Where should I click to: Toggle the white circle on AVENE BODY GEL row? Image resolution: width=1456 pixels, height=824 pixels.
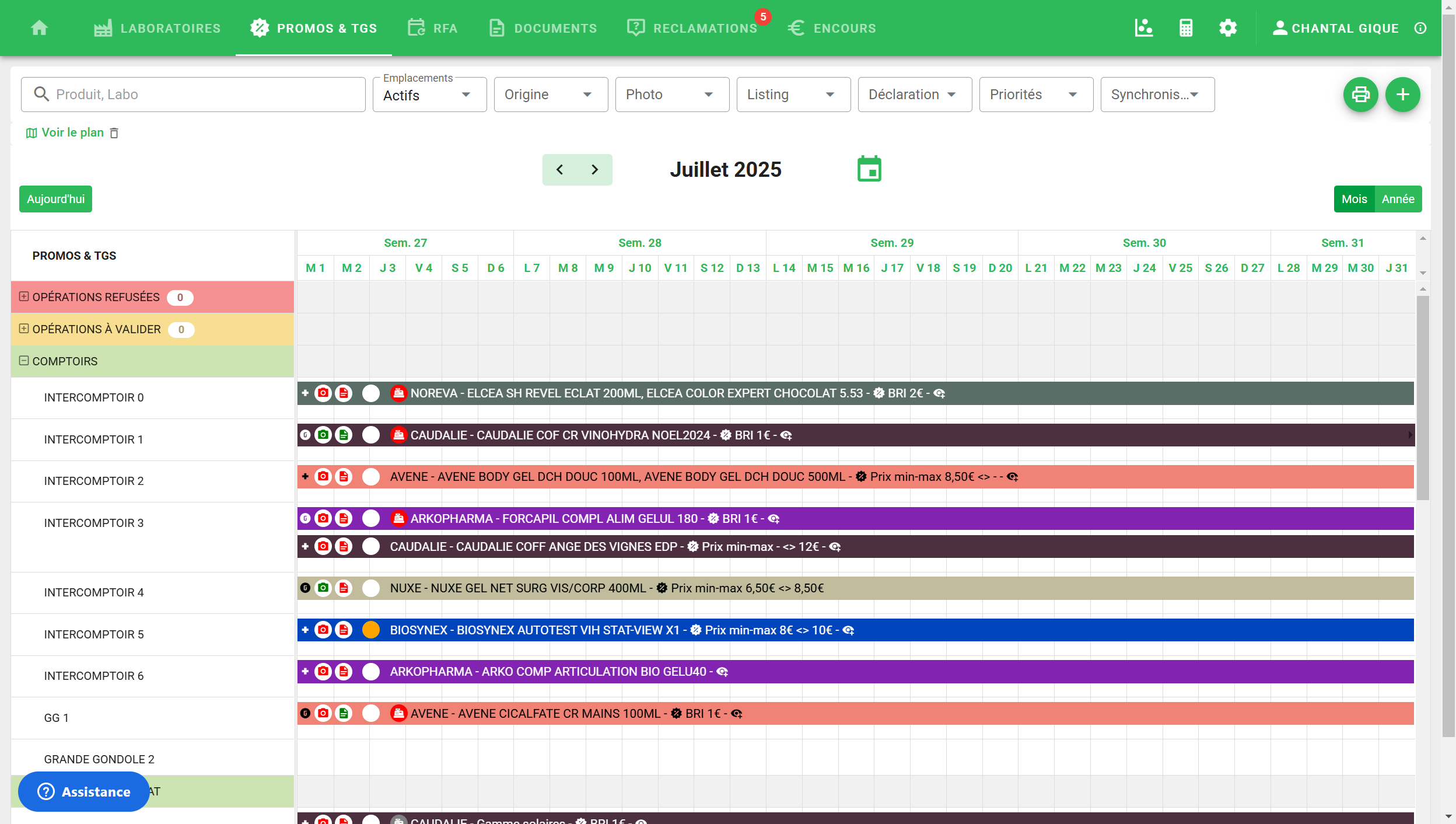[371, 477]
